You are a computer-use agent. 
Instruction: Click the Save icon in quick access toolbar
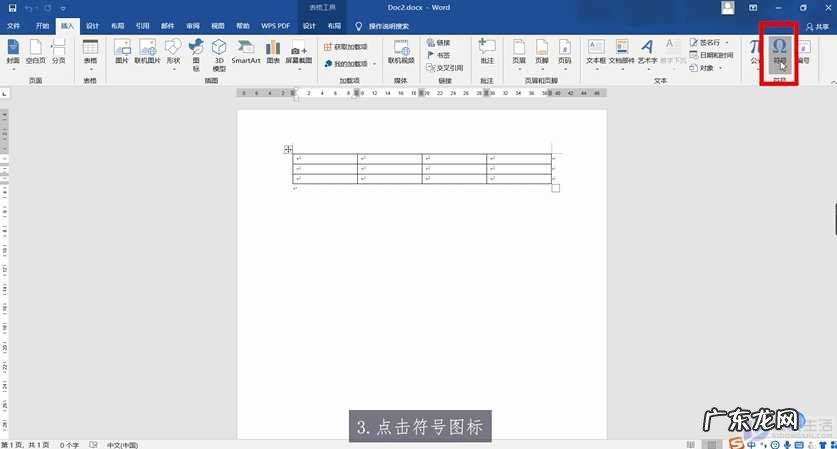pyautogui.click(x=12, y=8)
